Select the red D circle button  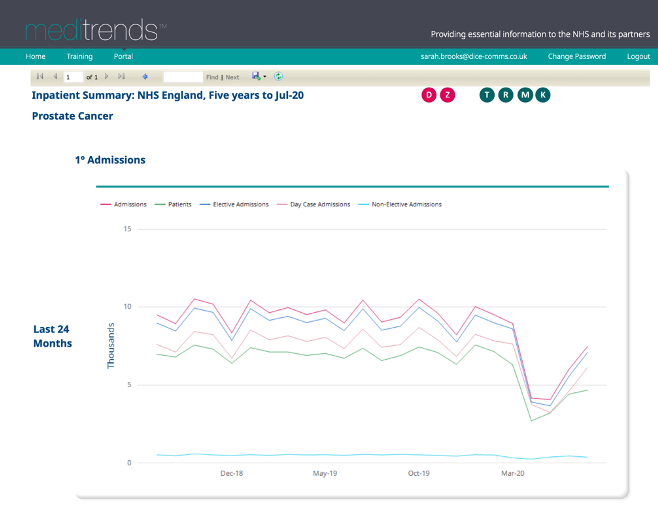(x=429, y=95)
